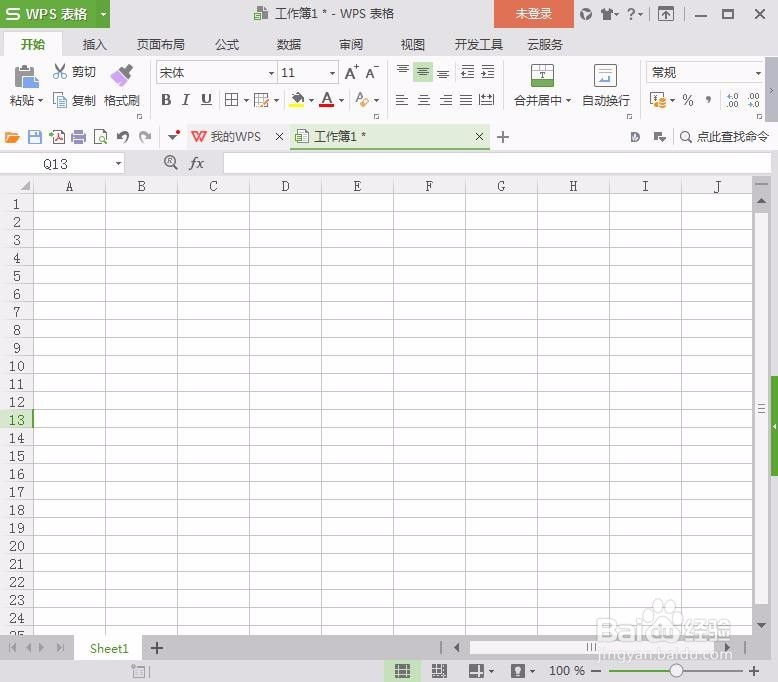Toggle align left
The image size is (778, 682).
(401, 100)
